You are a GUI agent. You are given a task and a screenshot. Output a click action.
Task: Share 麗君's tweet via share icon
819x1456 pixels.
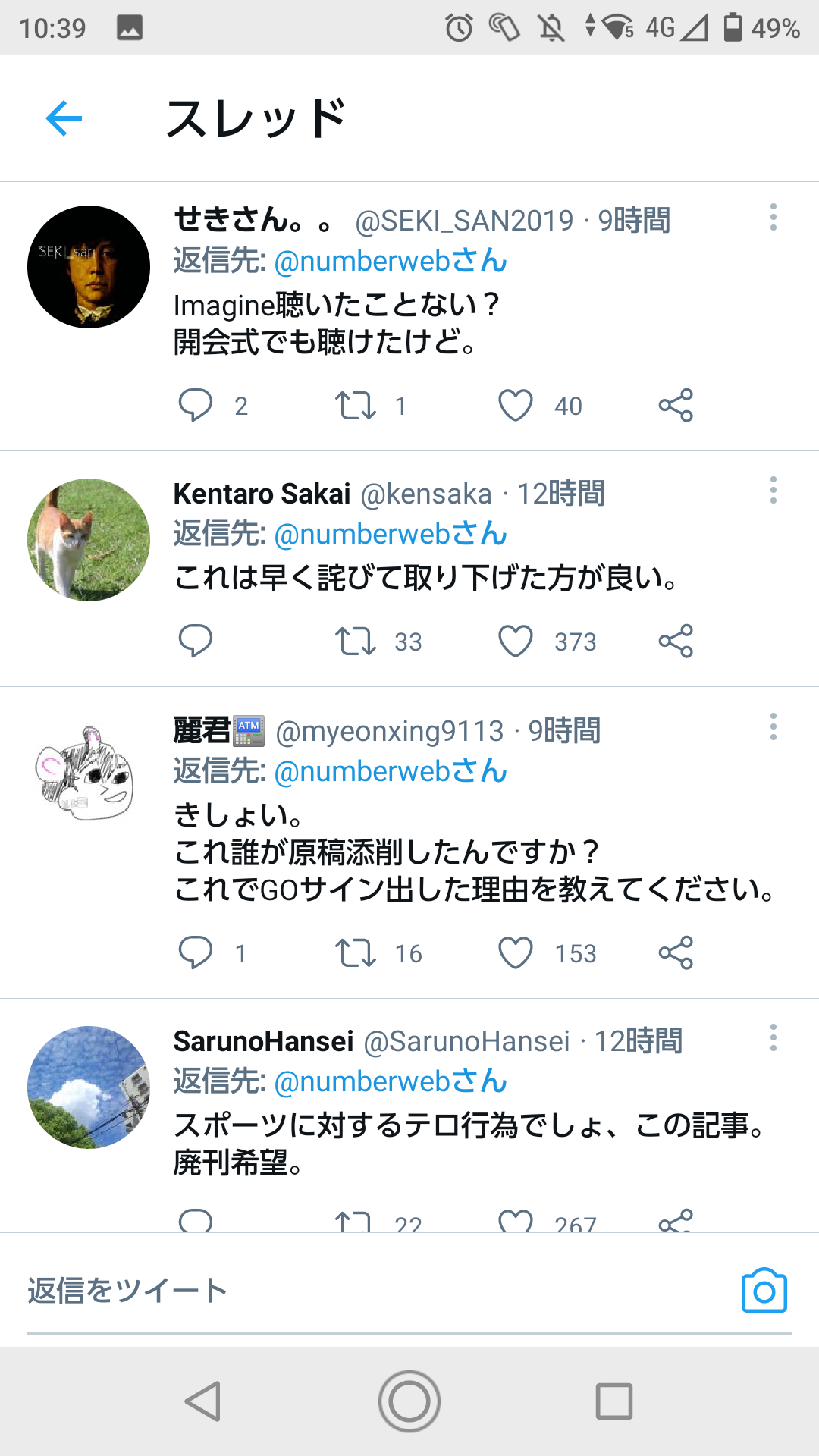676,952
